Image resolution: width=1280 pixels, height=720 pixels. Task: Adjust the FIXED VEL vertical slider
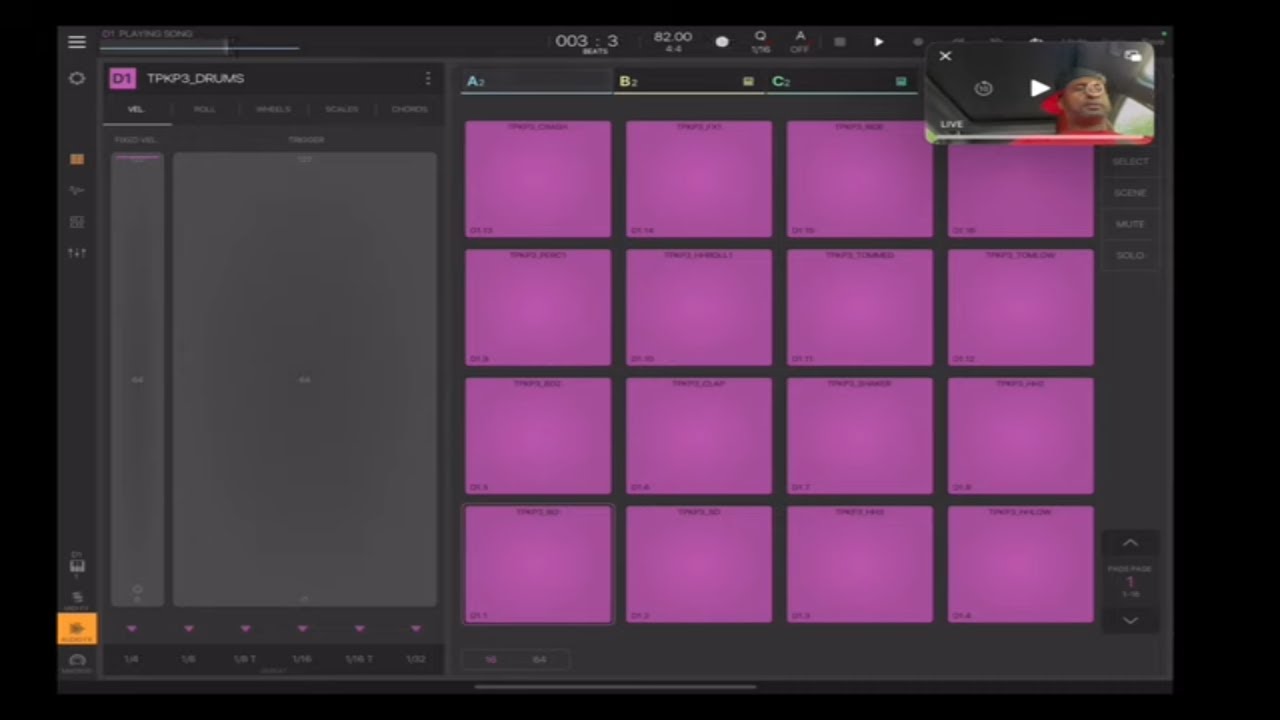137,380
